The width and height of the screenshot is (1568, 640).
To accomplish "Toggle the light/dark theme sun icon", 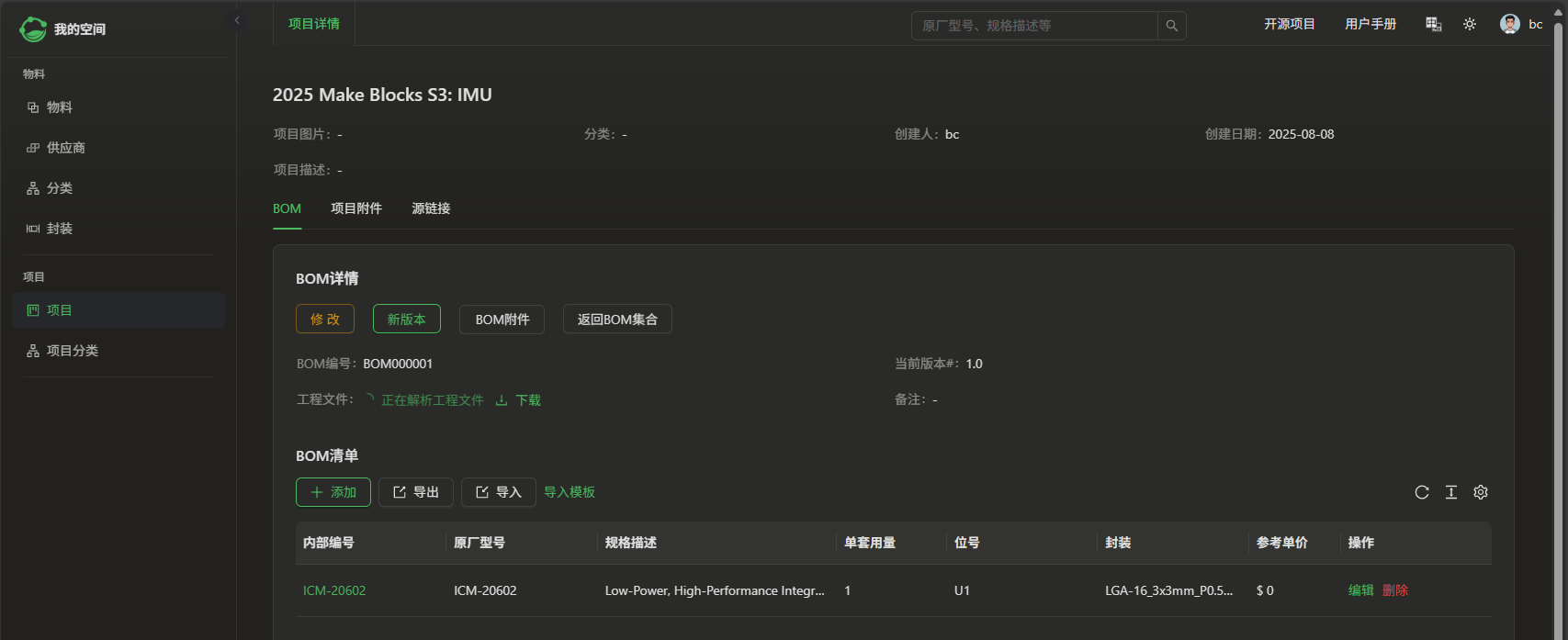I will click(x=1470, y=25).
